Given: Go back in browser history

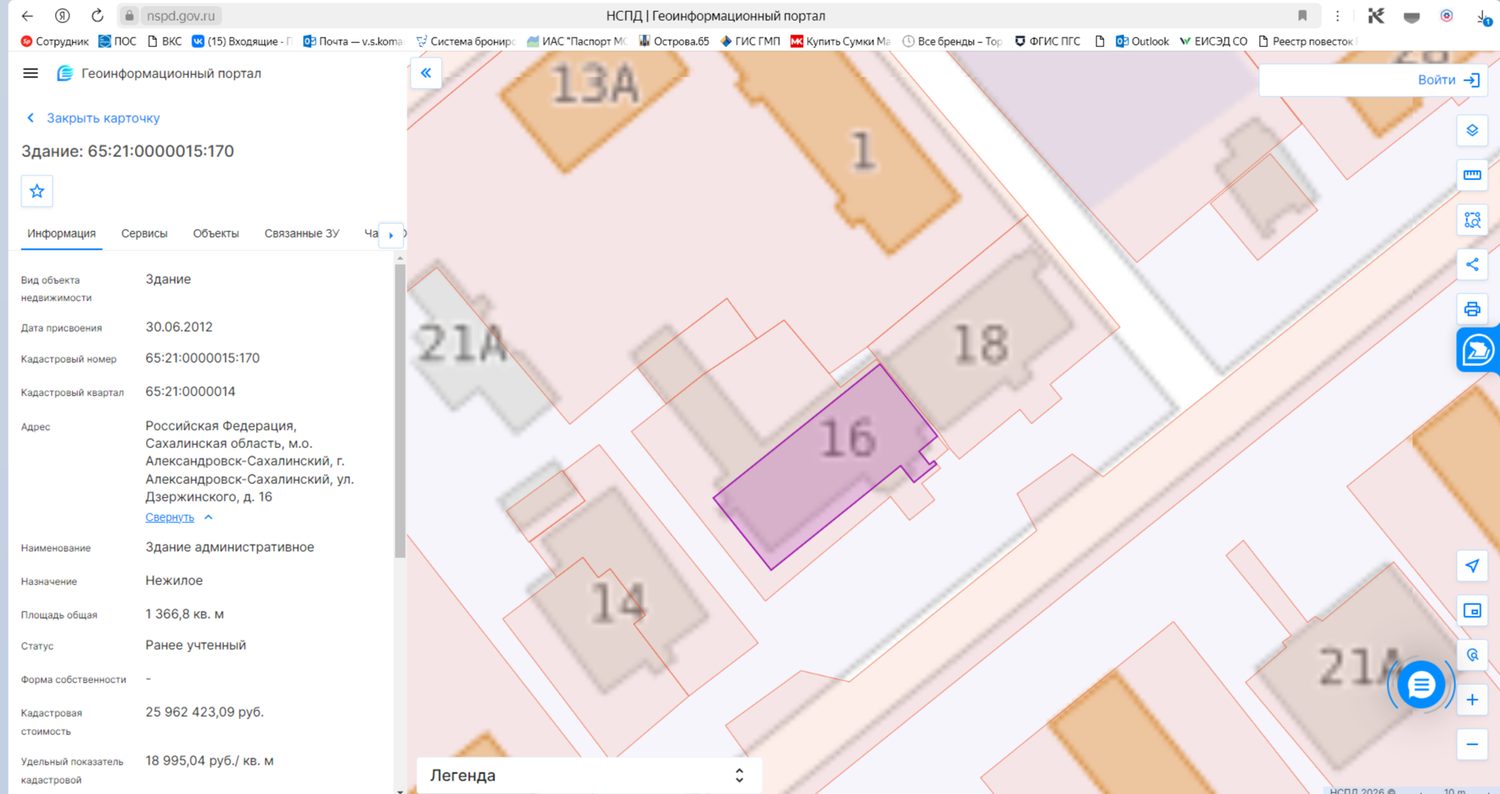Looking at the screenshot, I should tap(27, 16).
